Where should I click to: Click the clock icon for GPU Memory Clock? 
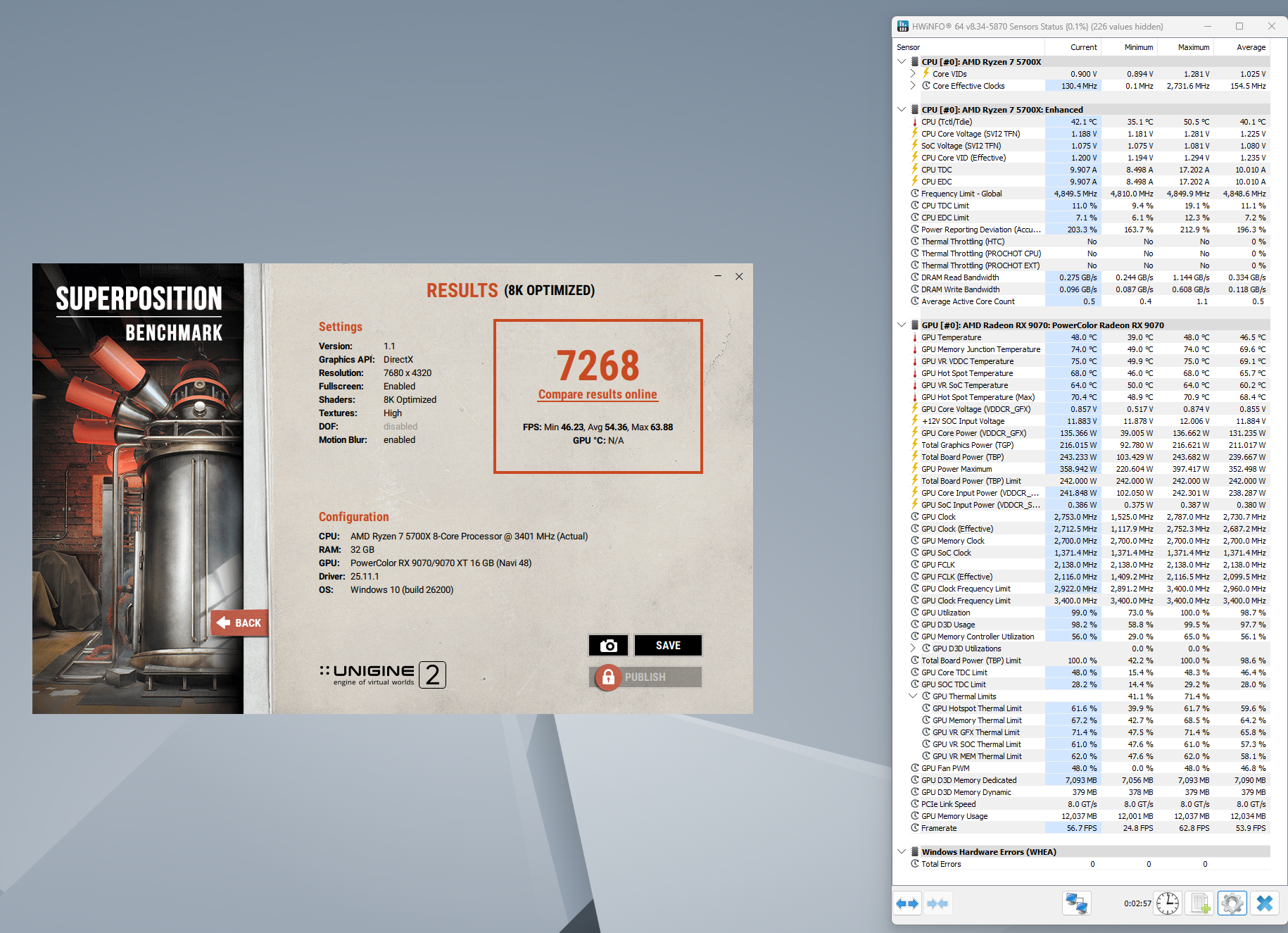(915, 541)
